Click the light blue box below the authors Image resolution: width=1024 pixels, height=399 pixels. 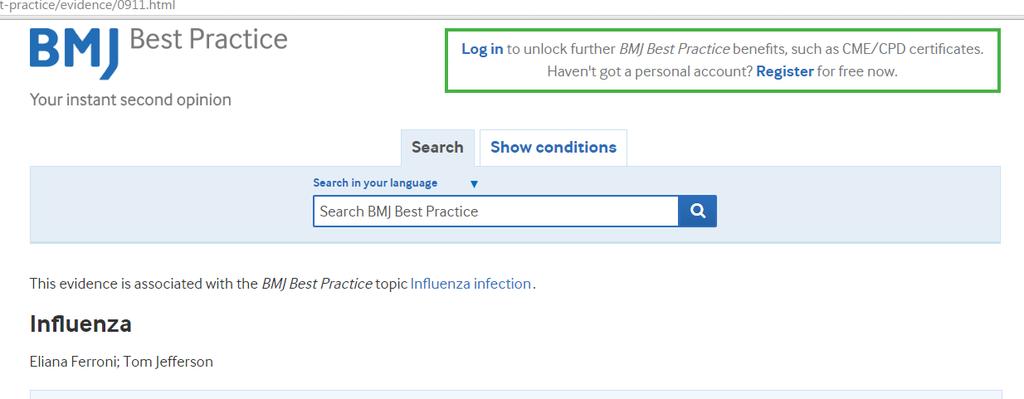[515, 394]
